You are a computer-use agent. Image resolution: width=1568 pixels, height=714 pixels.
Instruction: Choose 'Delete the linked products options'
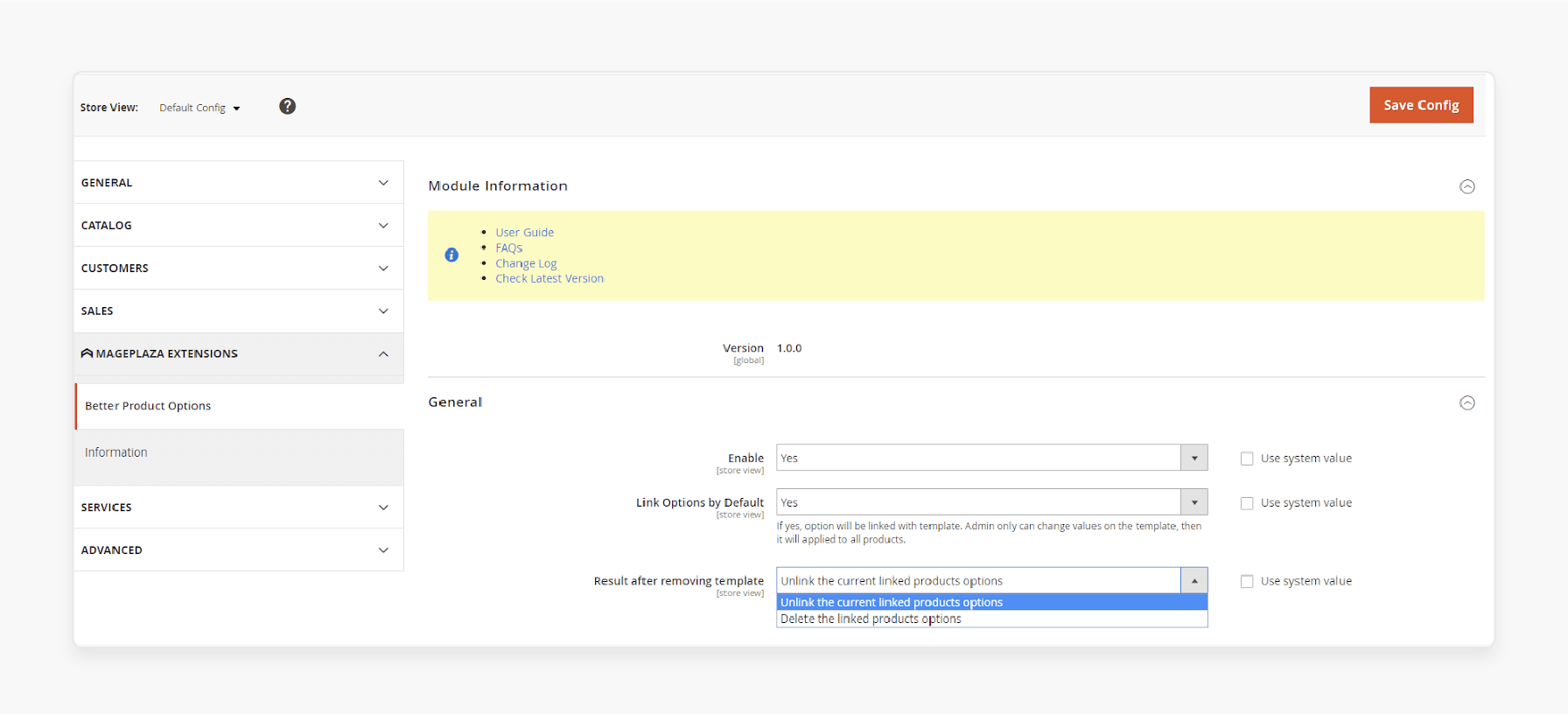tap(992, 619)
